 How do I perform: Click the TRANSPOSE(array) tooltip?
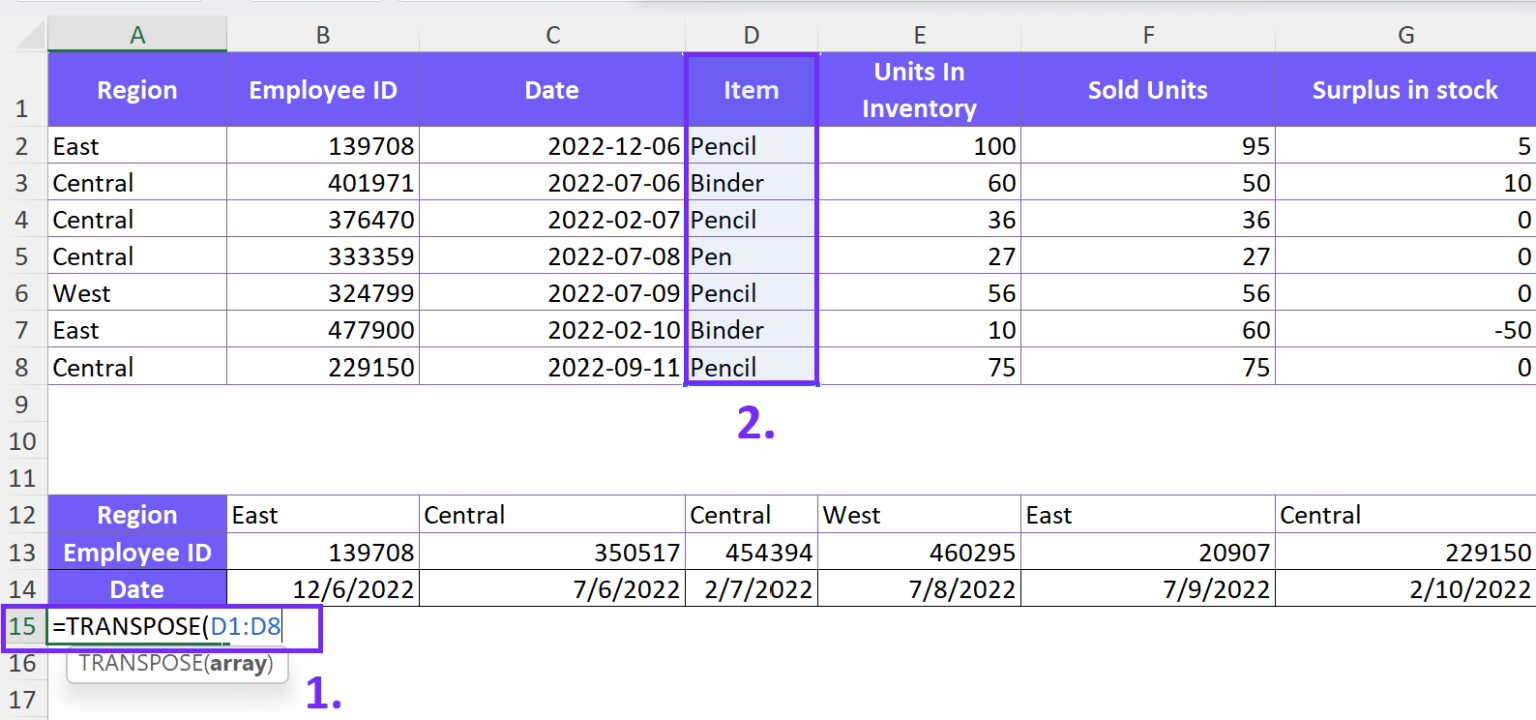177,664
